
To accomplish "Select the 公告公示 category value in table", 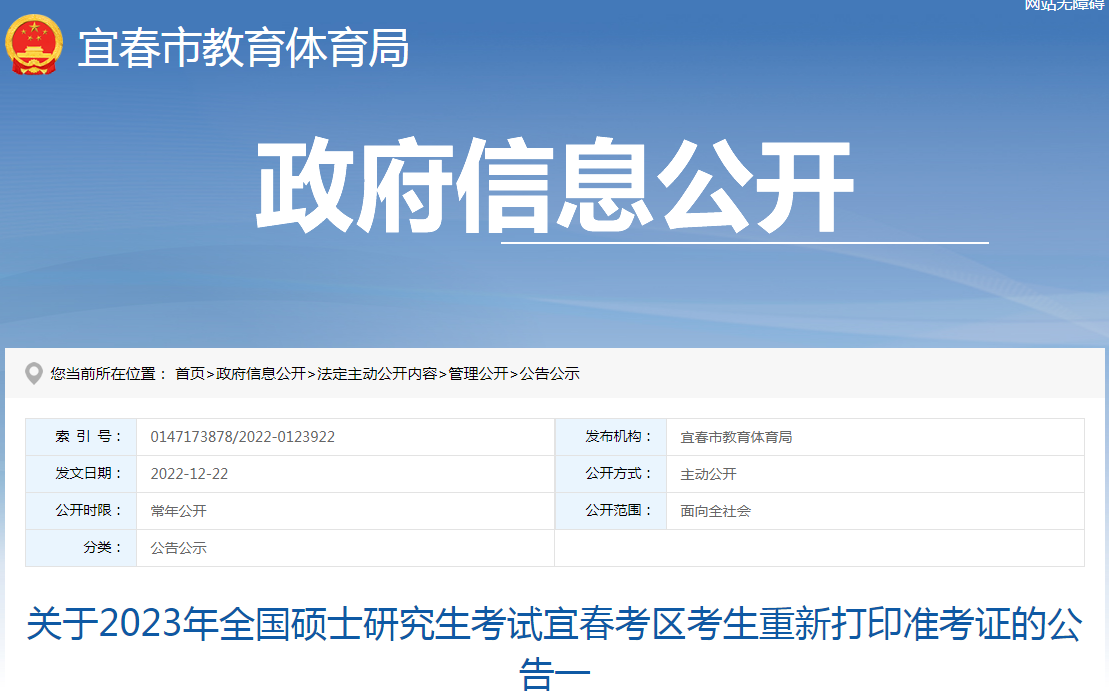I will coord(178,547).
